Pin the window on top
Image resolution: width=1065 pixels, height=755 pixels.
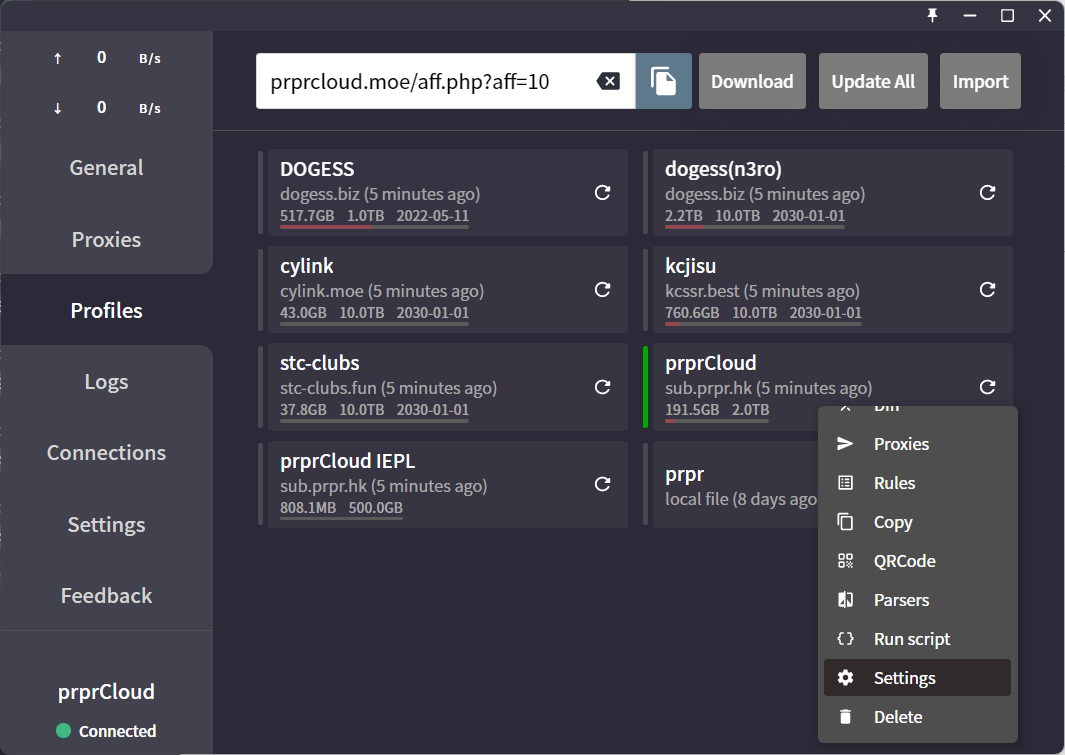point(933,15)
